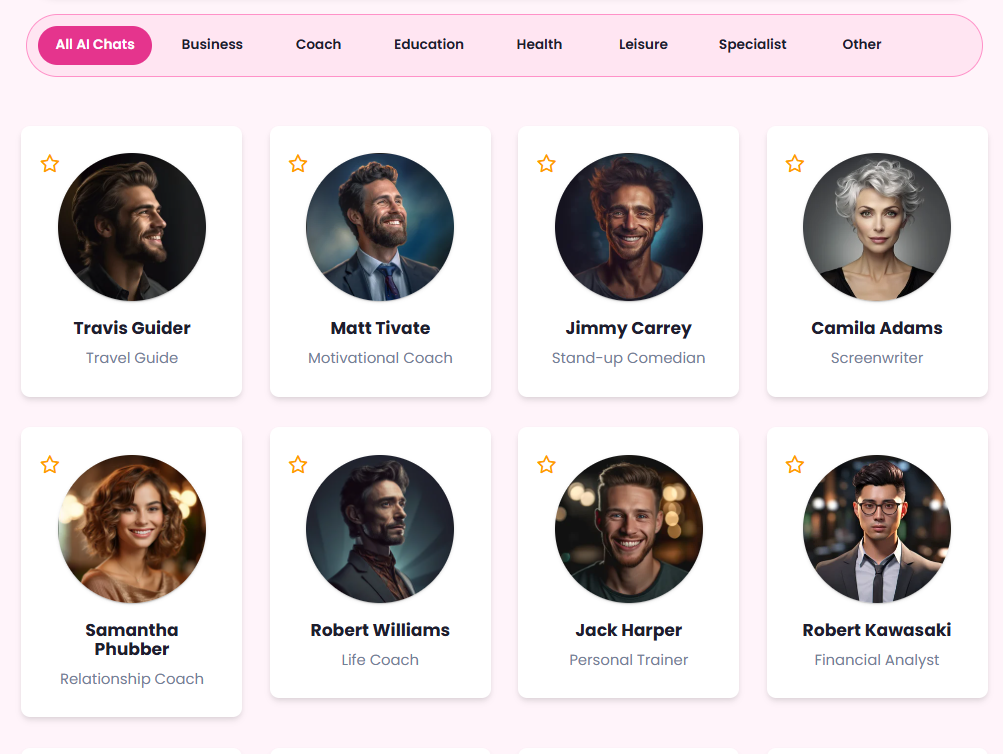Viewport: 1003px width, 754px height.
Task: Open the Coach category filter
Action: tap(318, 45)
